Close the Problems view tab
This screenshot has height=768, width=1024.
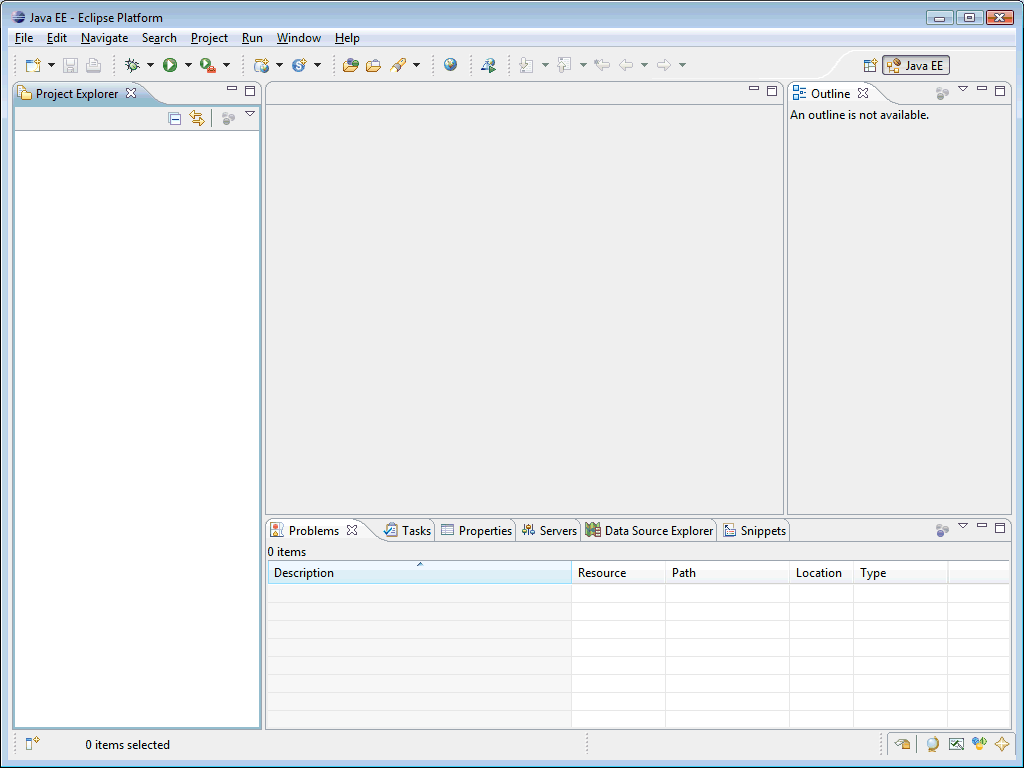point(352,530)
